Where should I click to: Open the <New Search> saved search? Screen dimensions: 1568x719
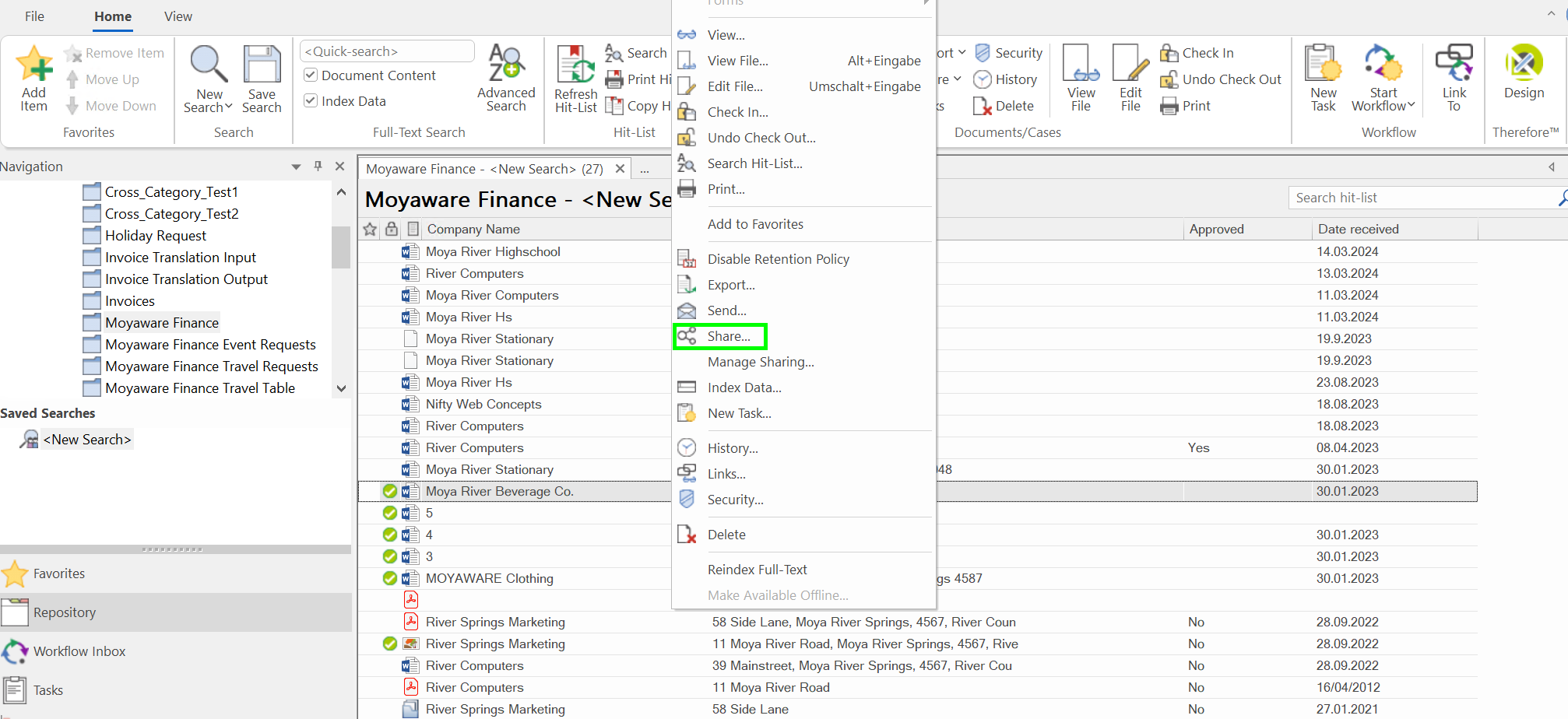pyautogui.click(x=86, y=440)
